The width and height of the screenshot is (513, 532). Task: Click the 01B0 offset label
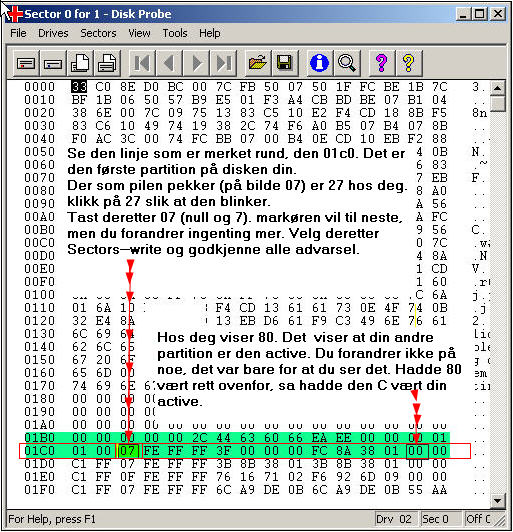[39, 438]
